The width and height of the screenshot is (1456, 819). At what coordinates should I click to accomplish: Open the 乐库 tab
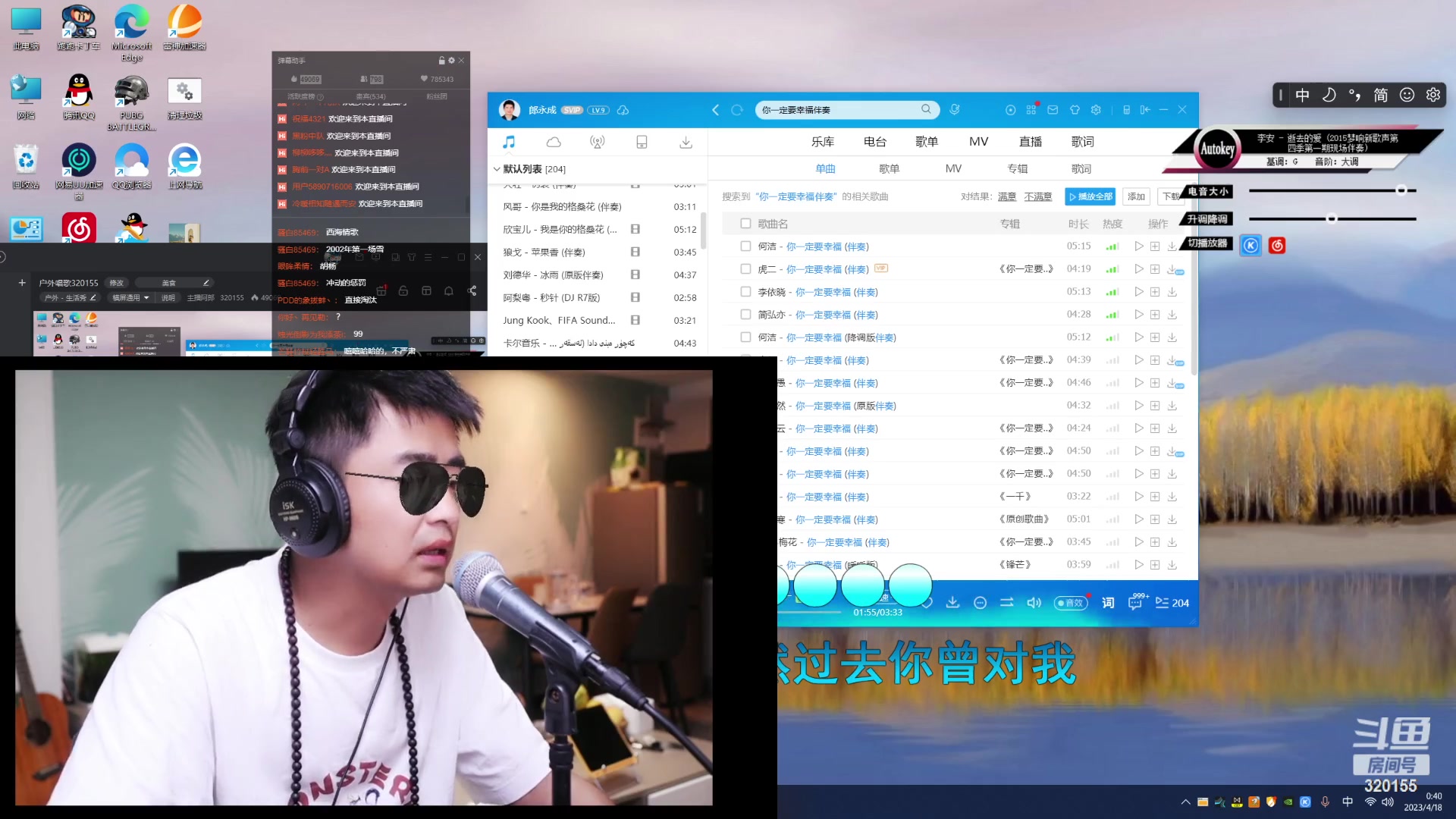point(822,142)
